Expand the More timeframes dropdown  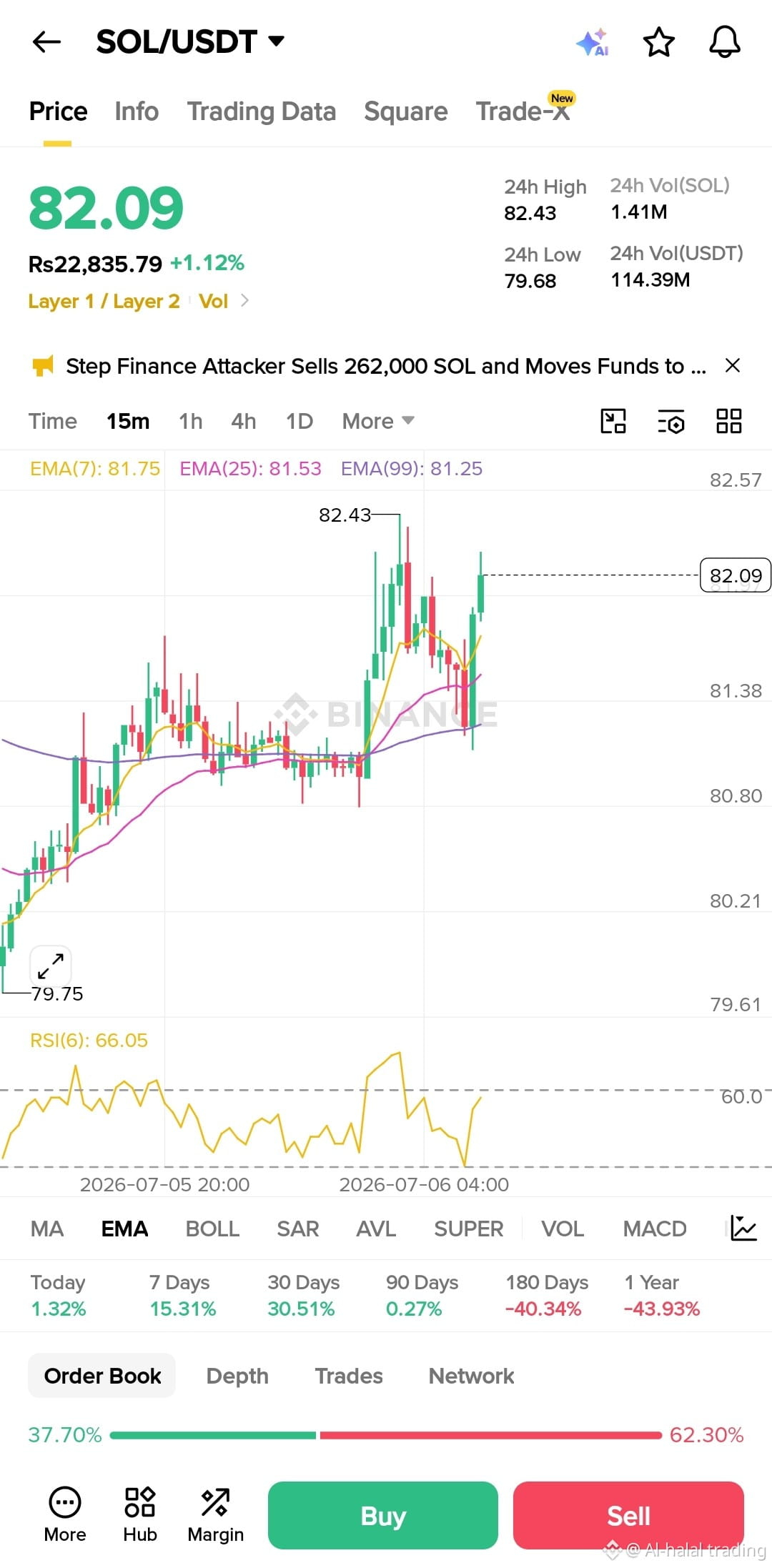coord(378,421)
